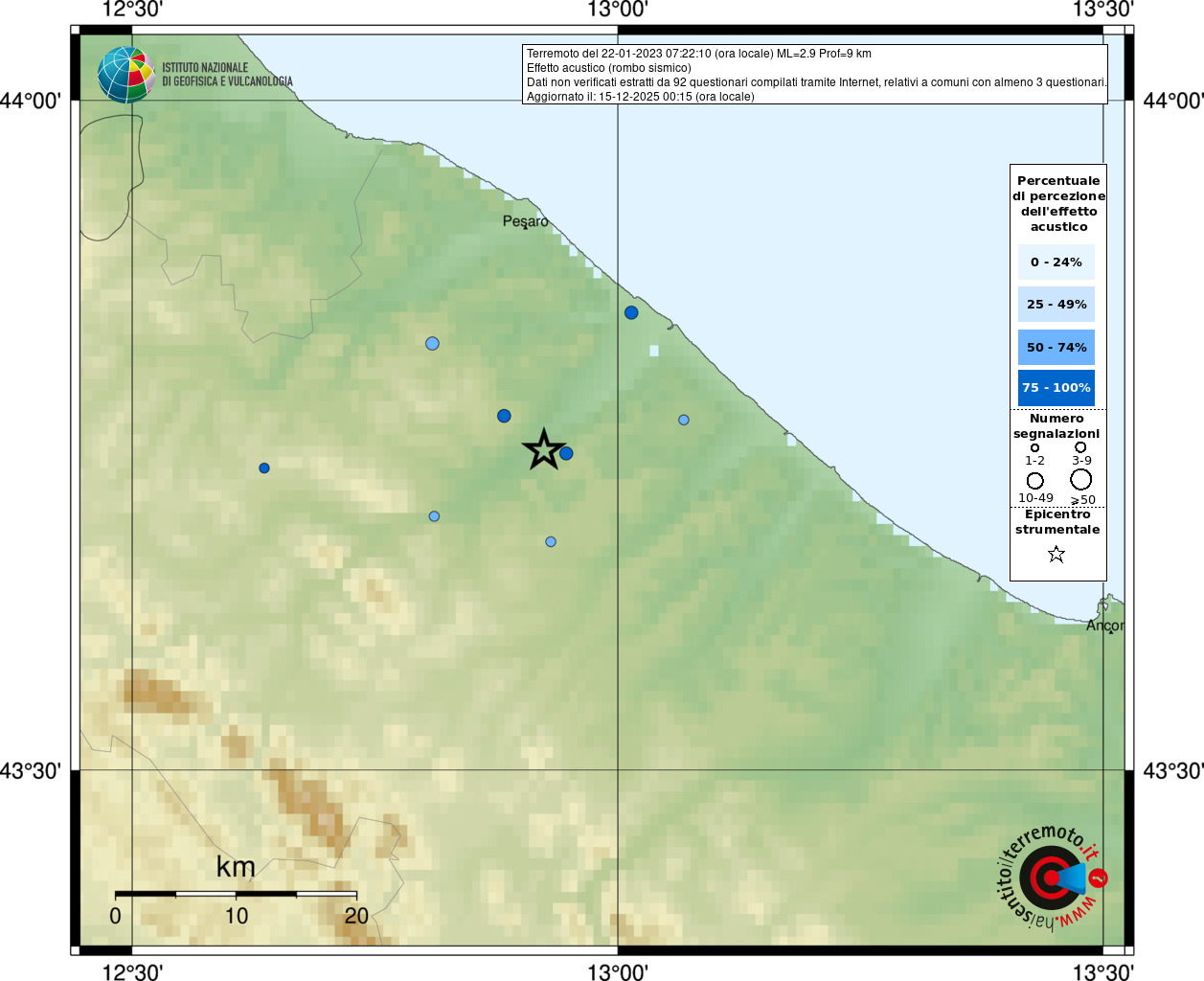Click the smallest 1-2 reports legend circle
This screenshot has width=1204, height=981.
point(1034,447)
